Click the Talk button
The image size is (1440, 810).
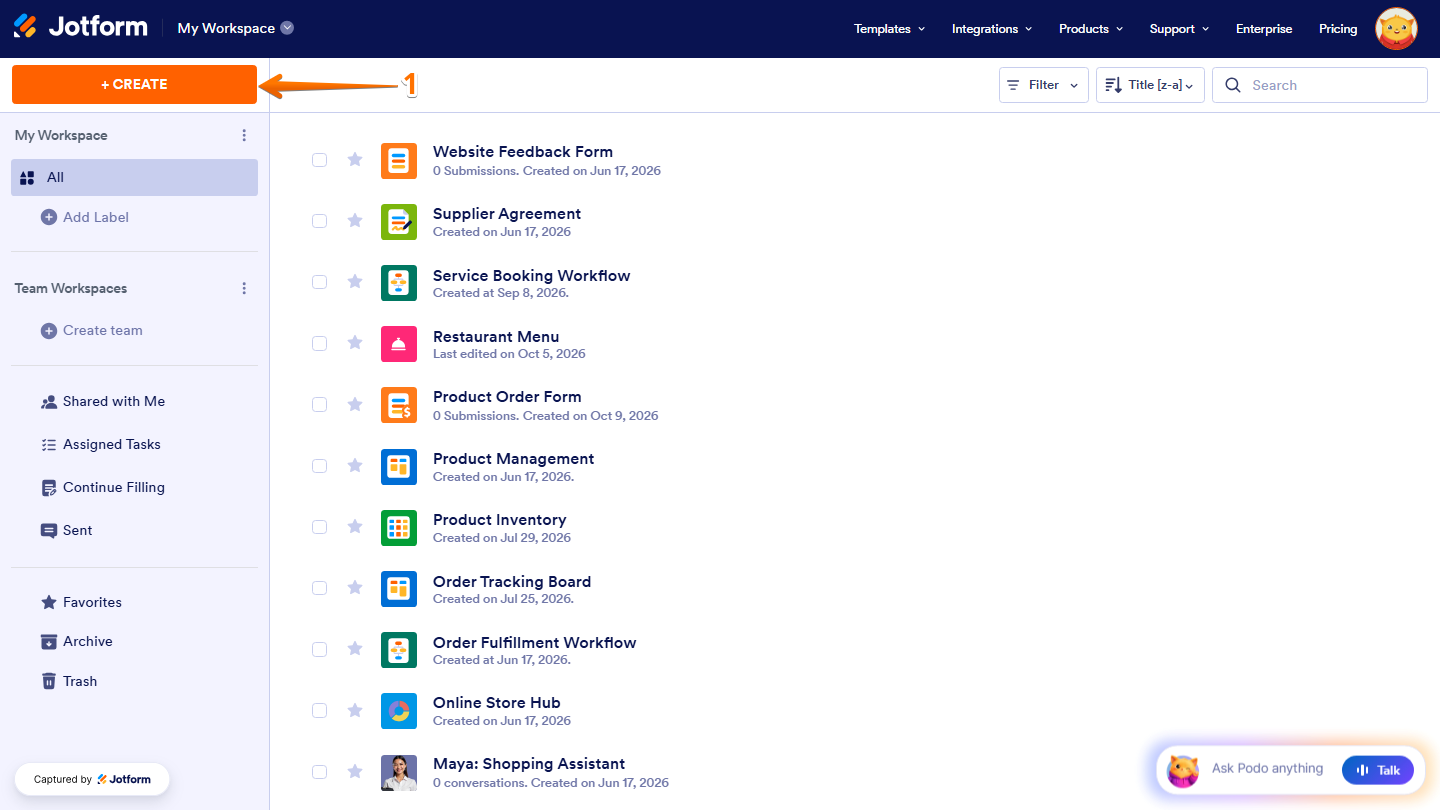click(x=1378, y=770)
